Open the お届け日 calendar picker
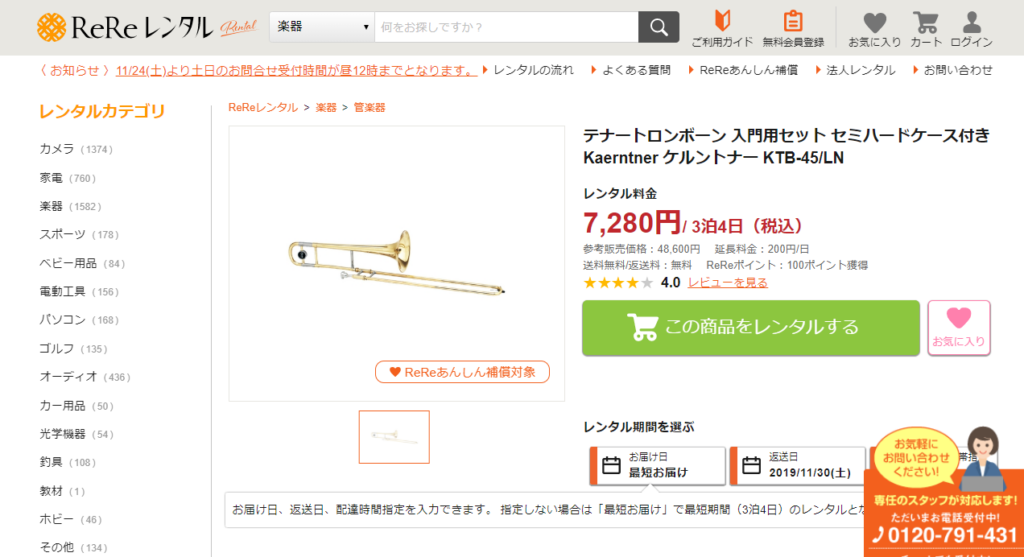 pos(658,466)
